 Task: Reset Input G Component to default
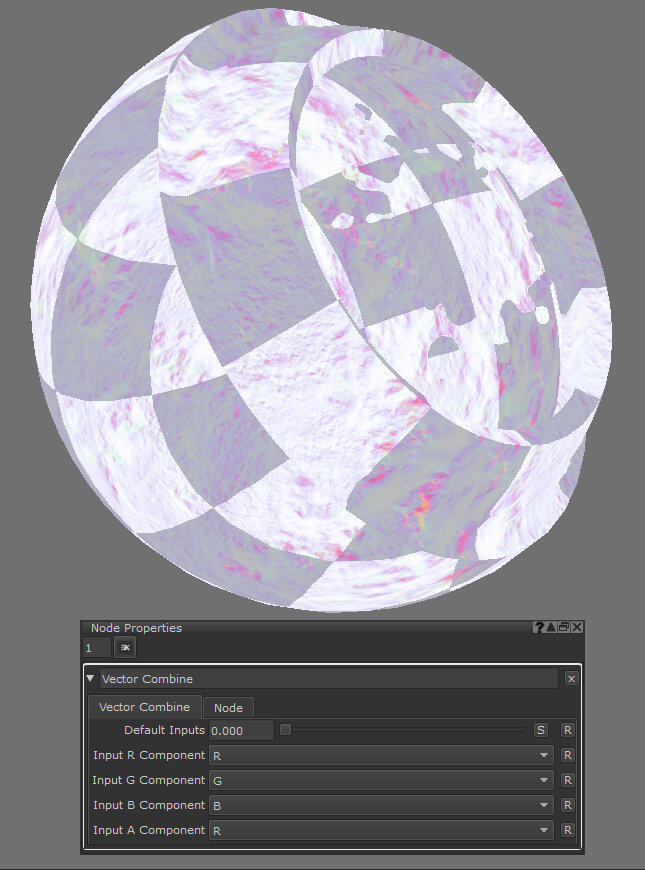tap(568, 780)
